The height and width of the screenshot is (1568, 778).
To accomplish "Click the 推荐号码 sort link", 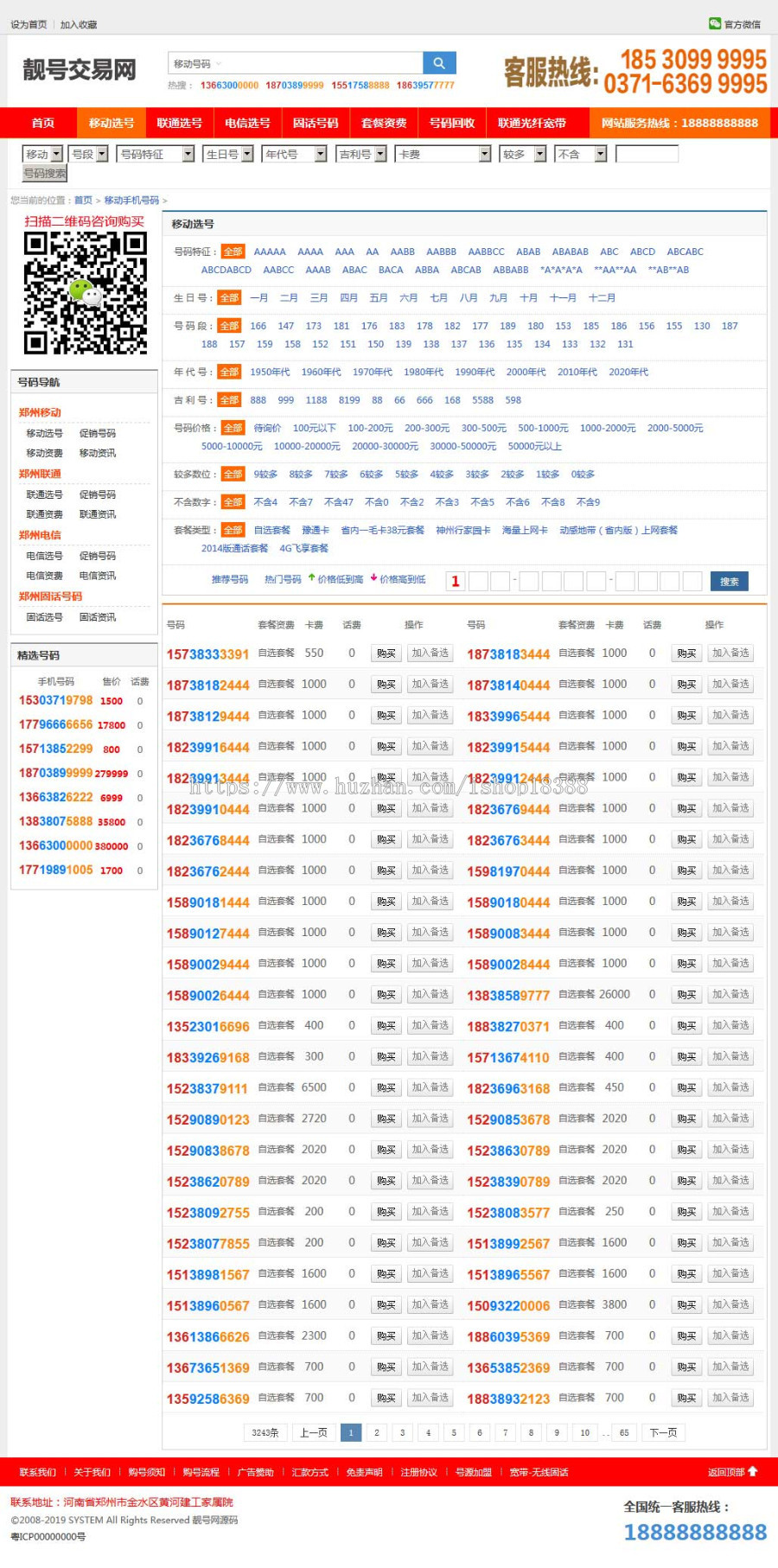I will click(230, 579).
